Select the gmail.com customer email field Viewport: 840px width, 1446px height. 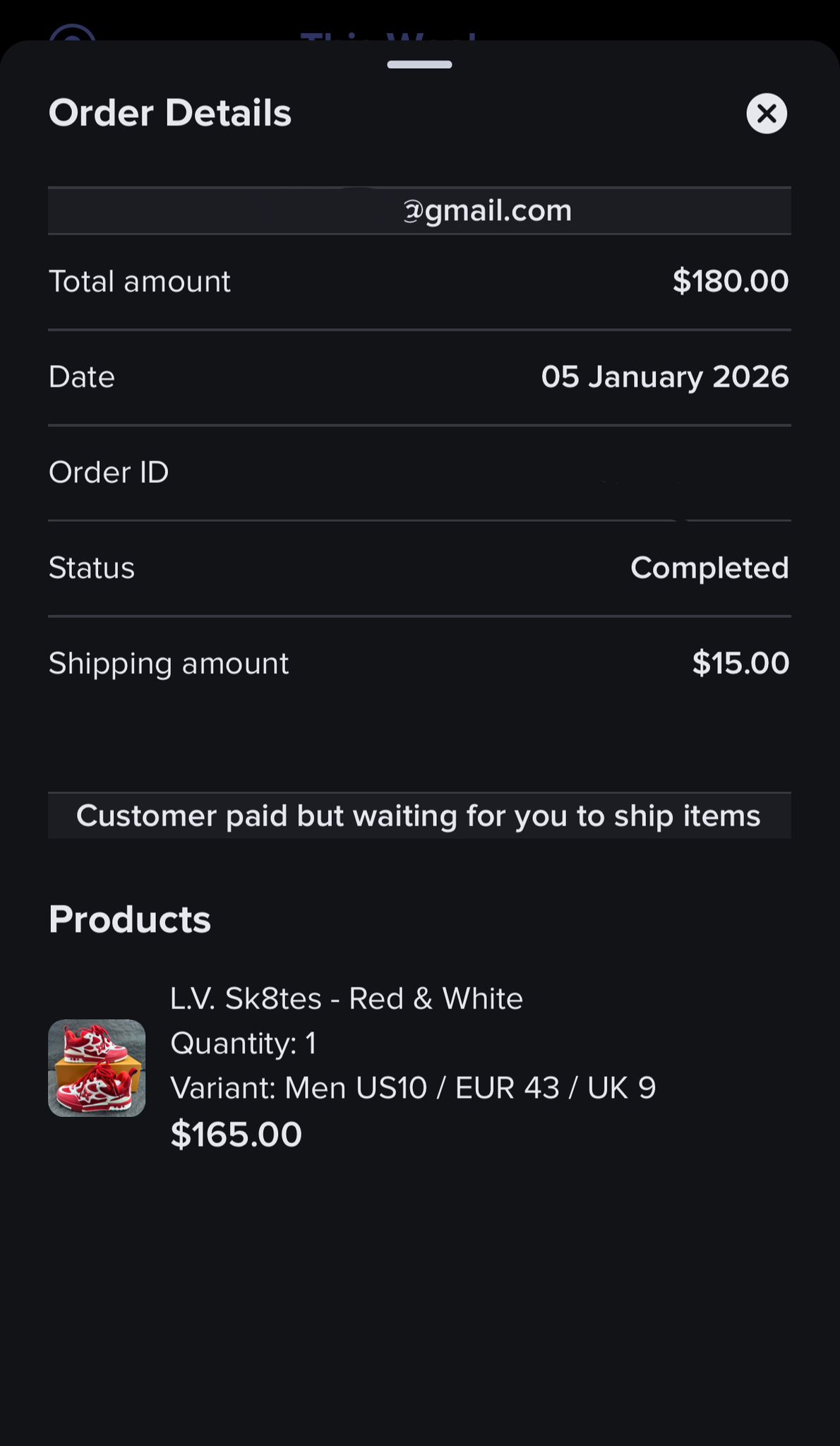[x=419, y=210]
